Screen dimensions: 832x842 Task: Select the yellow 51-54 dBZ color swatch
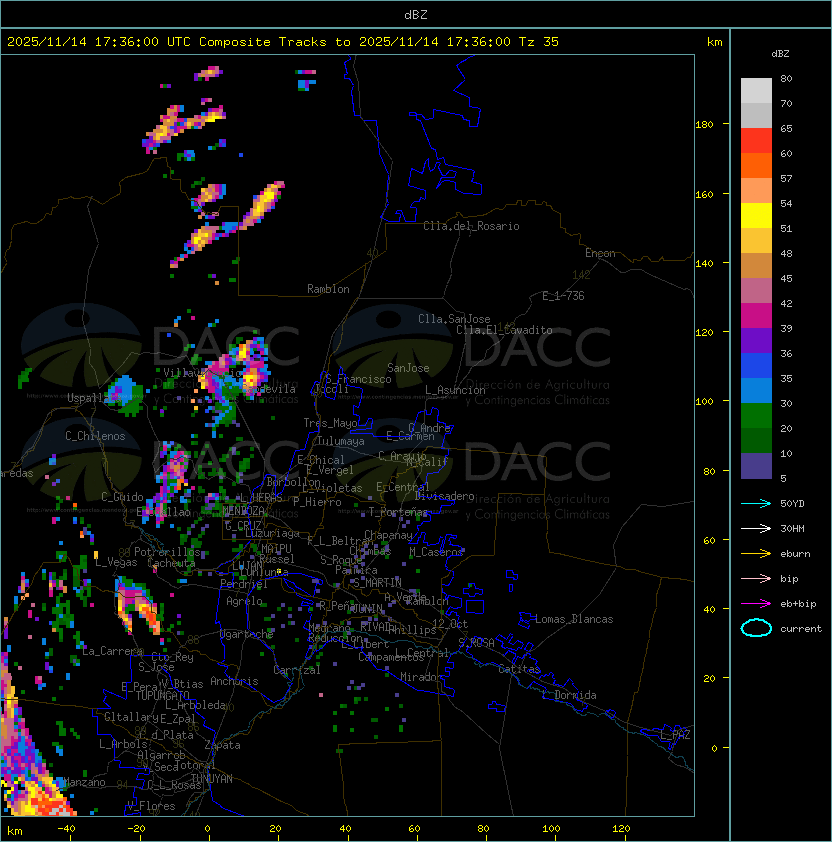[x=756, y=216]
